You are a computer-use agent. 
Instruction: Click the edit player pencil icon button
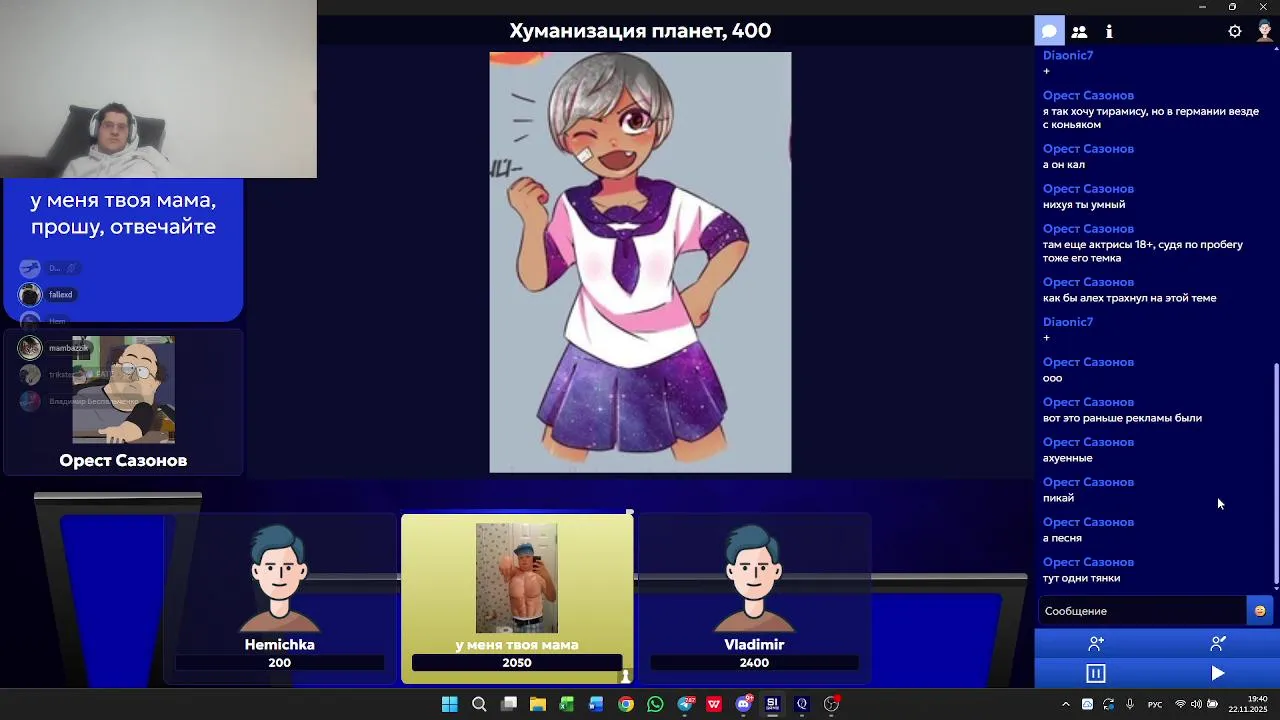click(x=1218, y=643)
